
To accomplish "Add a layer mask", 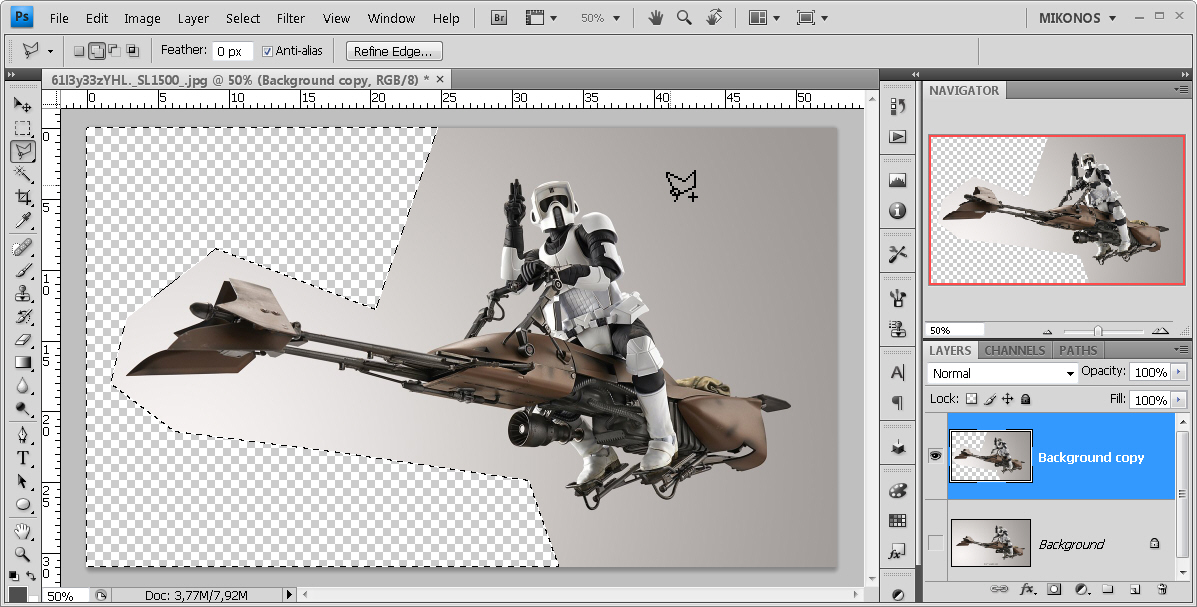I will pos(1054,589).
